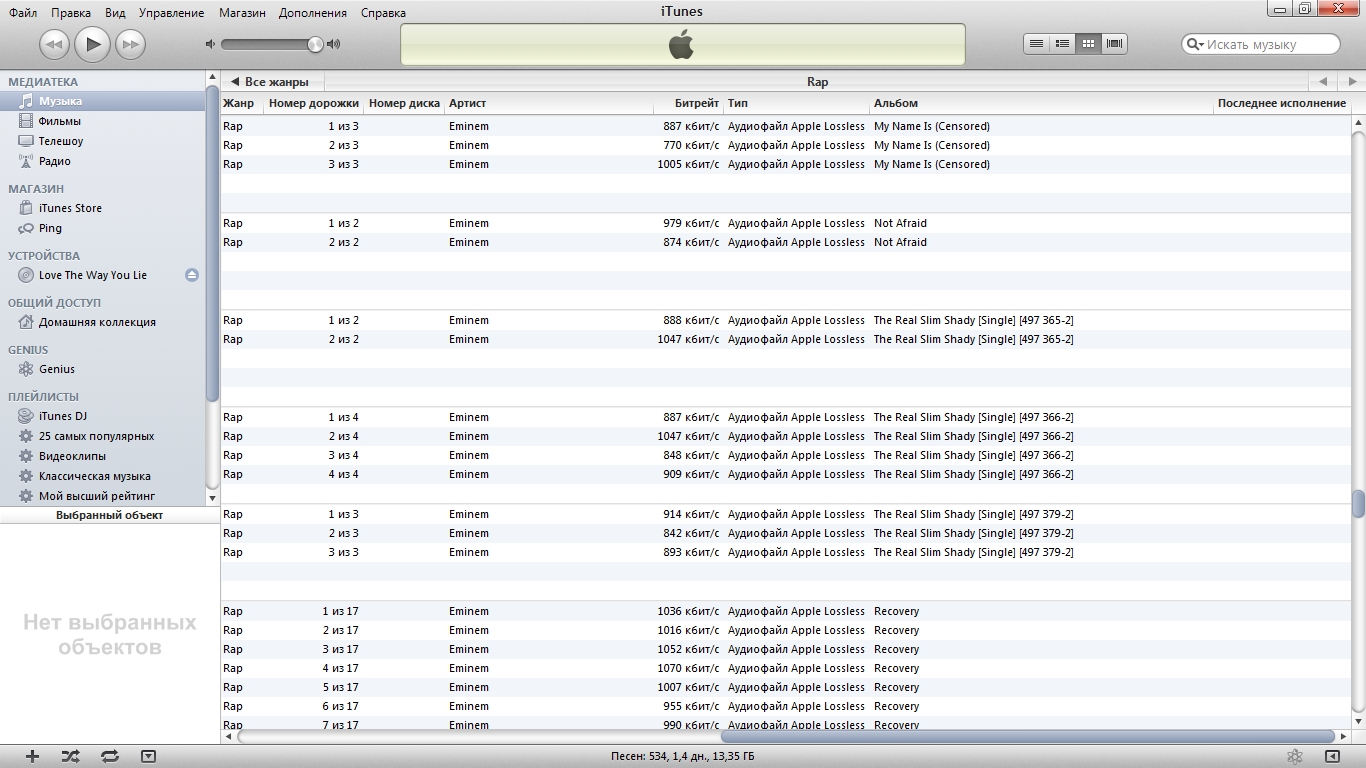Open the Мой высший рейтинг gear icon
This screenshot has height=768, width=1366.
click(26, 496)
